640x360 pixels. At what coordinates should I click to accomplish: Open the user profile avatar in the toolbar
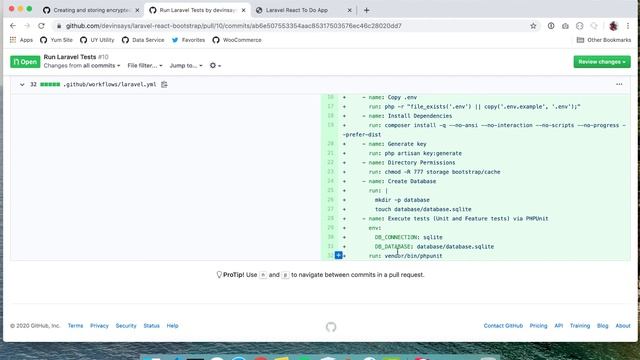pos(613,26)
